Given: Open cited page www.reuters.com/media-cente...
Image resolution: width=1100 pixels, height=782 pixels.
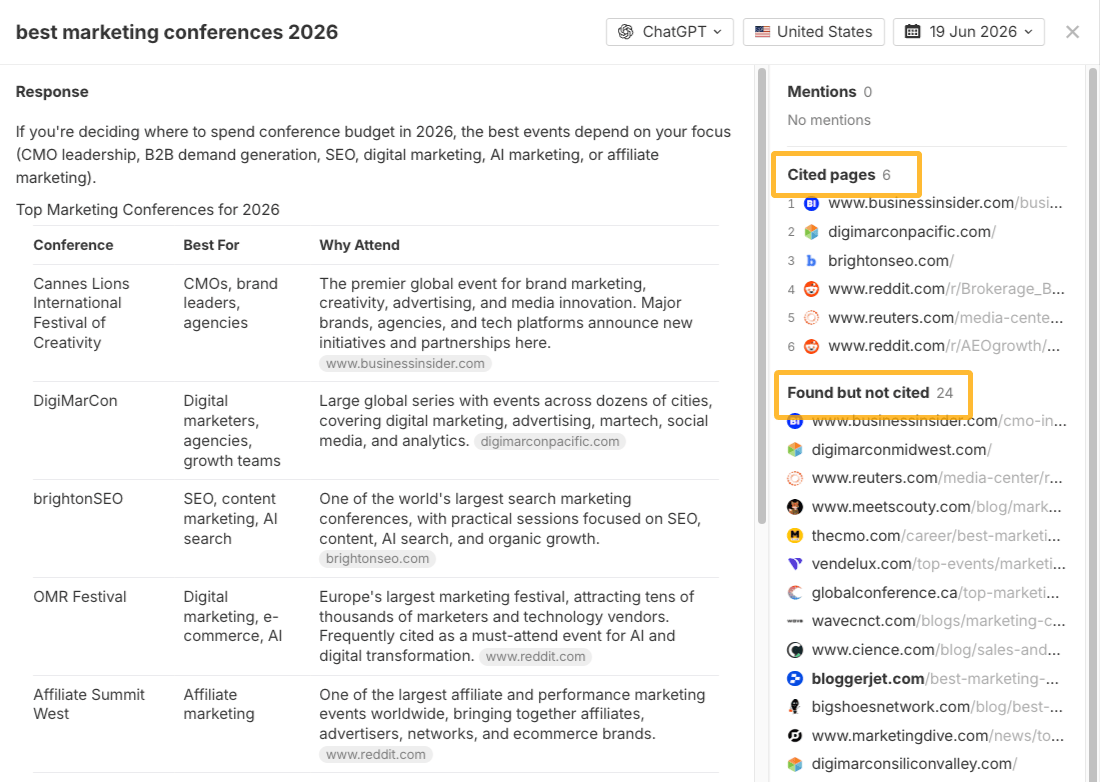Looking at the screenshot, I should 945,318.
